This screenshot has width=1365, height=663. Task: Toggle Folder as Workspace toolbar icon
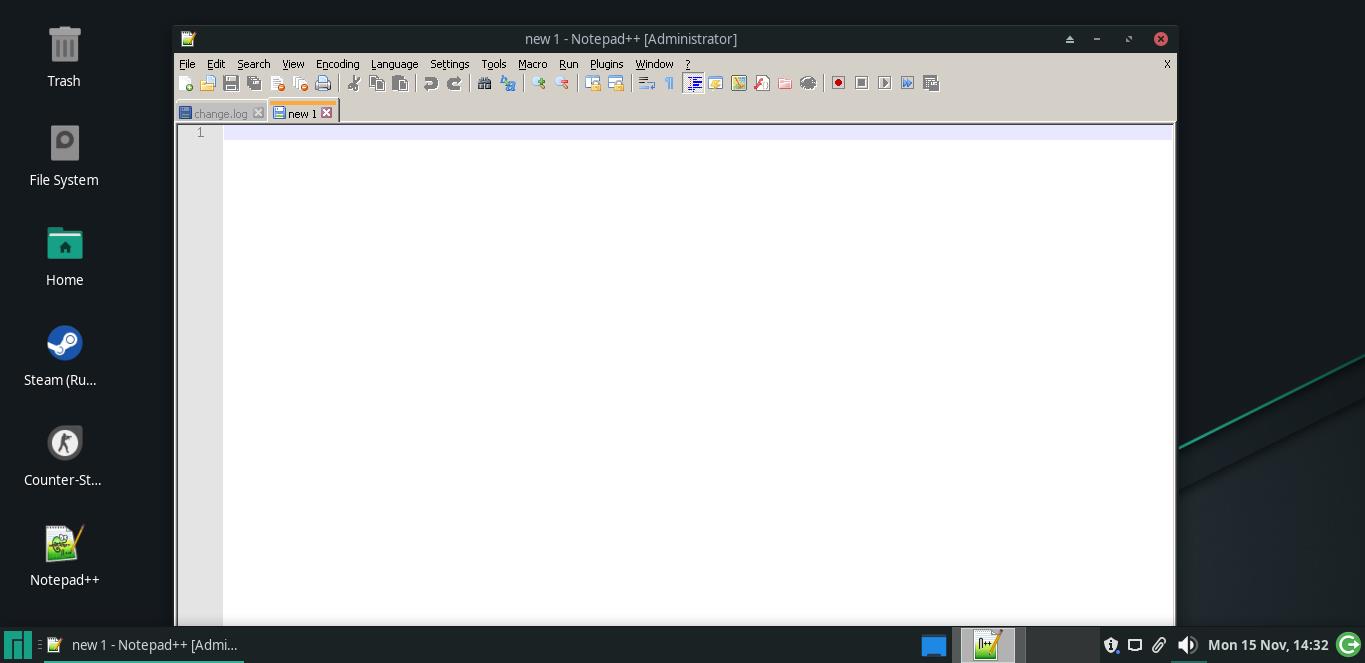click(x=785, y=83)
